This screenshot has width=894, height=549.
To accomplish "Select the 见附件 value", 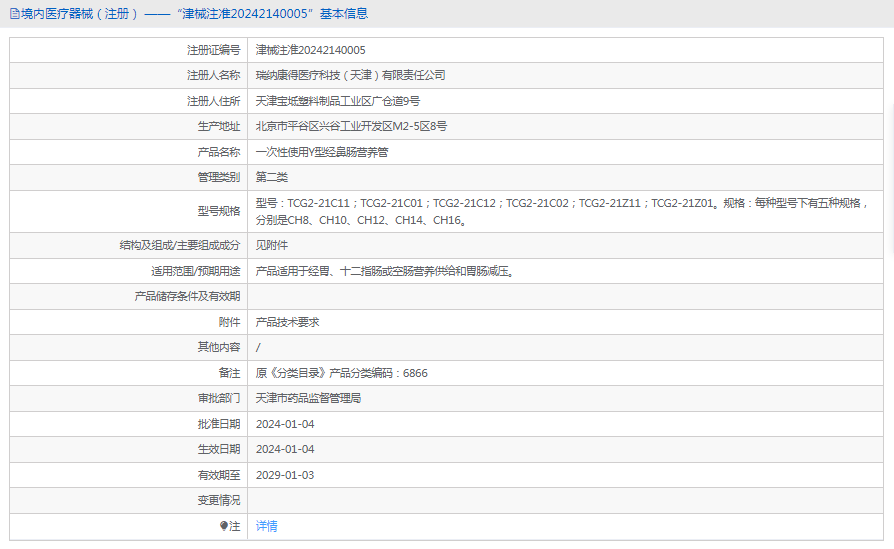I will pos(271,245).
